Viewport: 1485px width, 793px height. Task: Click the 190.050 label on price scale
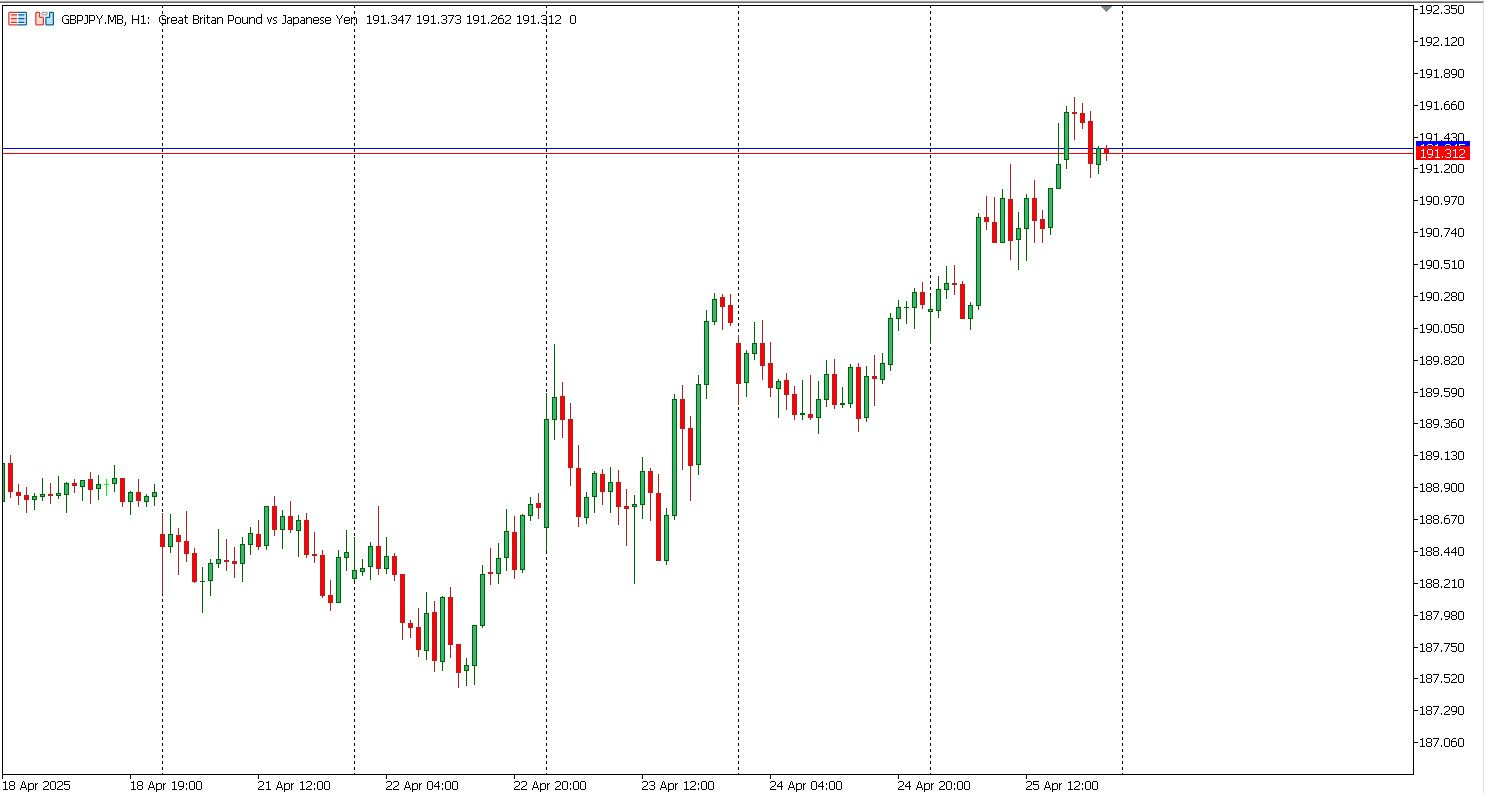point(1442,329)
